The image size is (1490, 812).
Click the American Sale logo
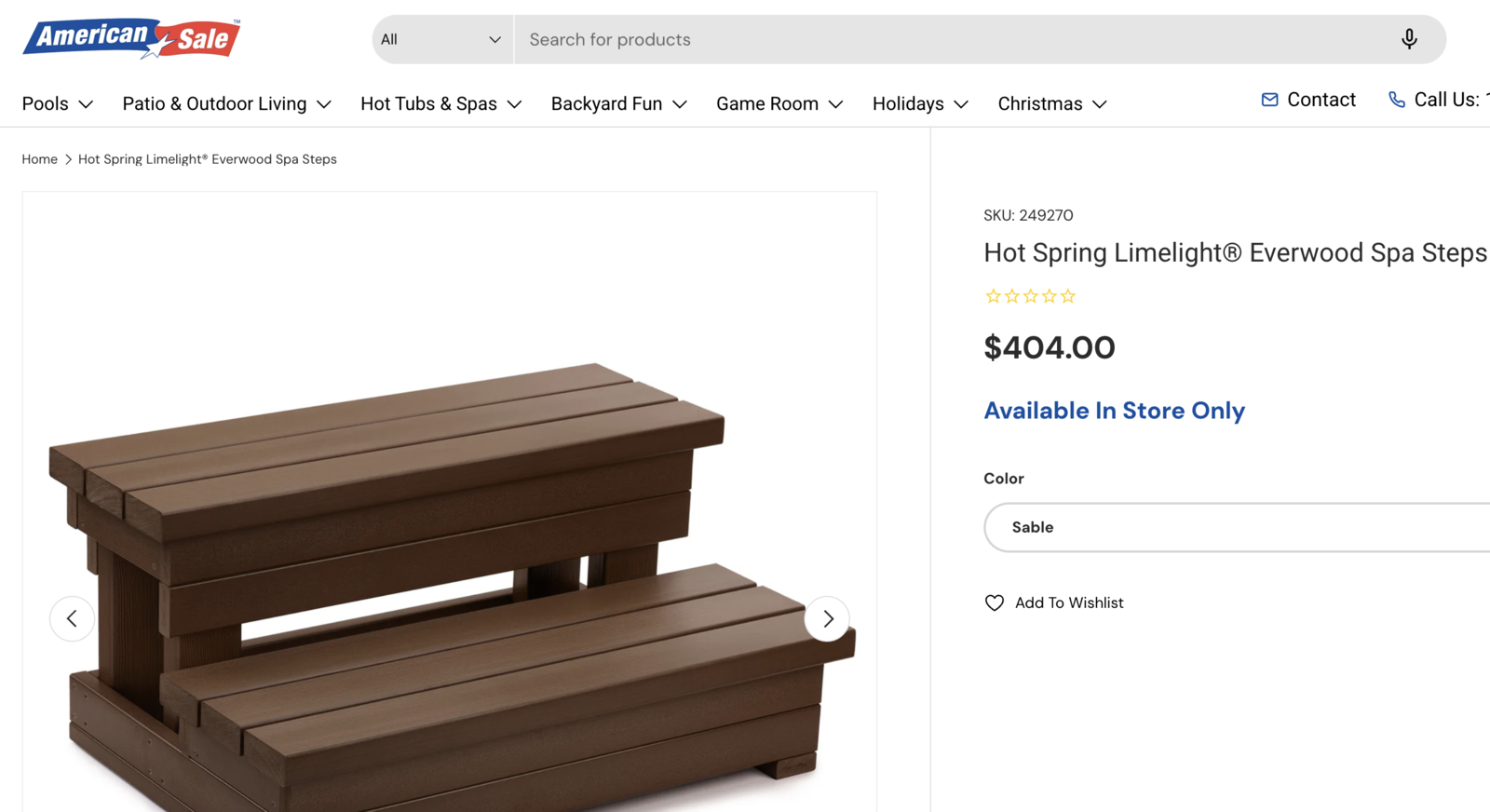tap(131, 38)
